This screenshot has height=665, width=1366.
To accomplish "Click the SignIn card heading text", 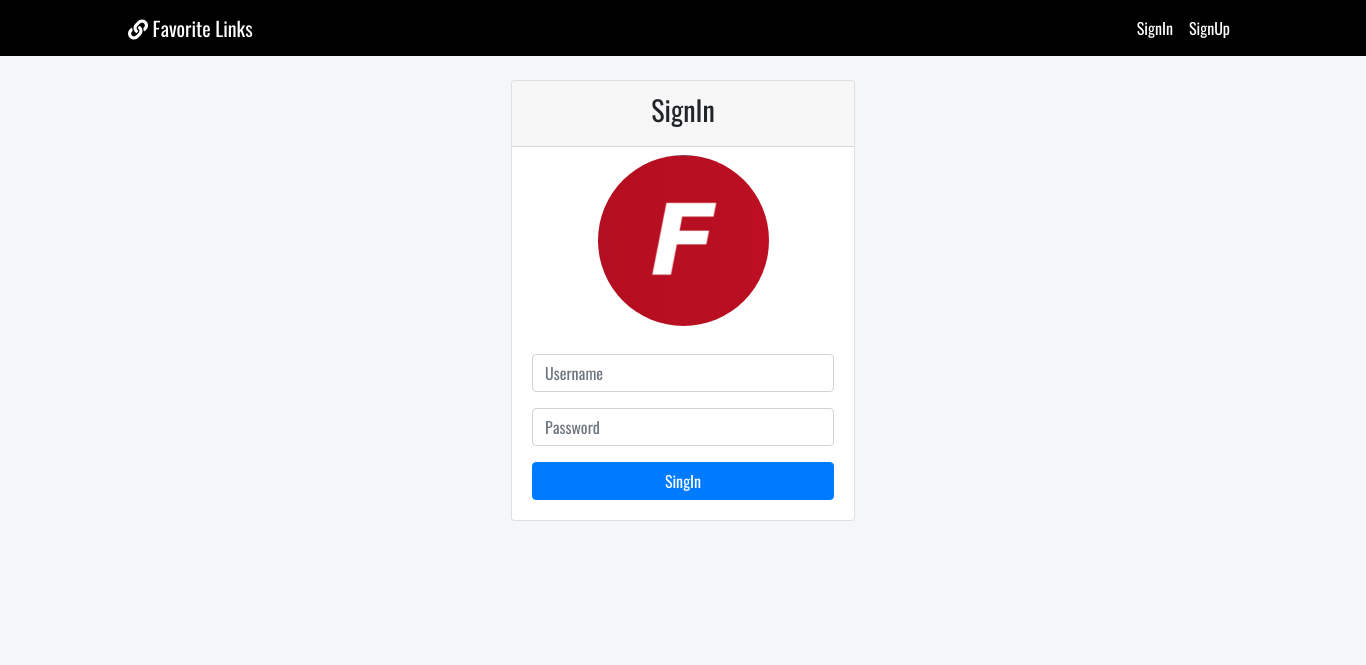I will 683,111.
